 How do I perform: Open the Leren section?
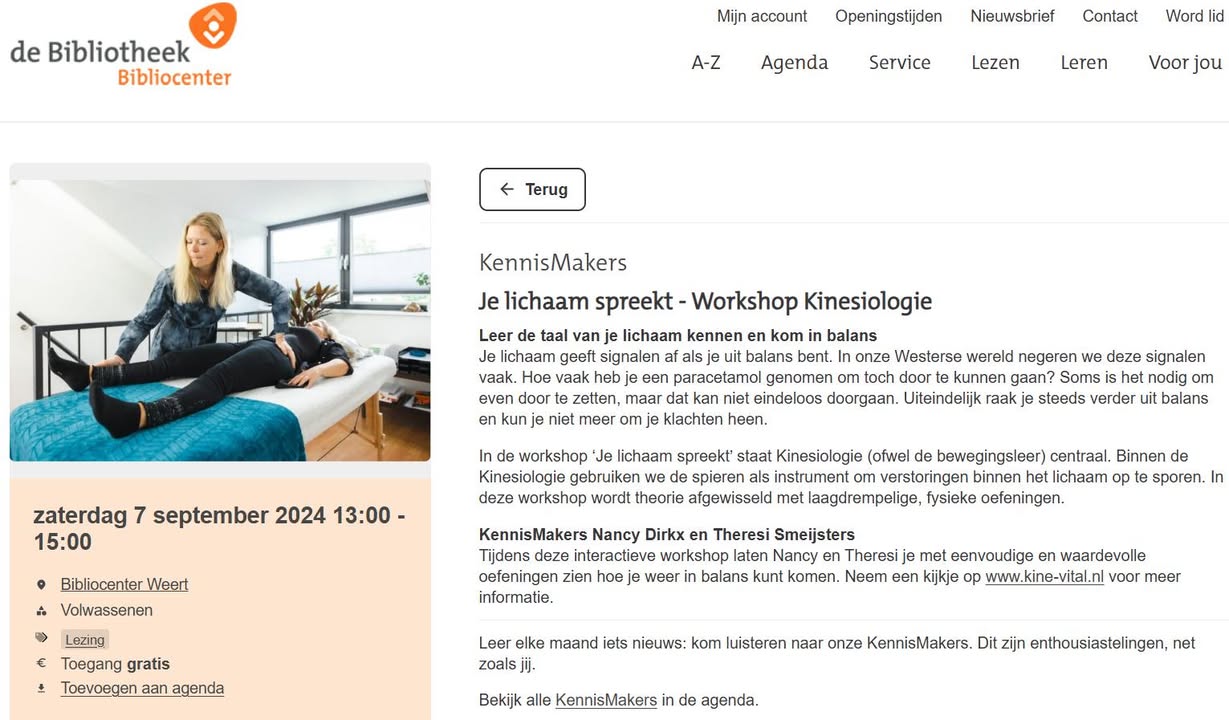click(1084, 62)
